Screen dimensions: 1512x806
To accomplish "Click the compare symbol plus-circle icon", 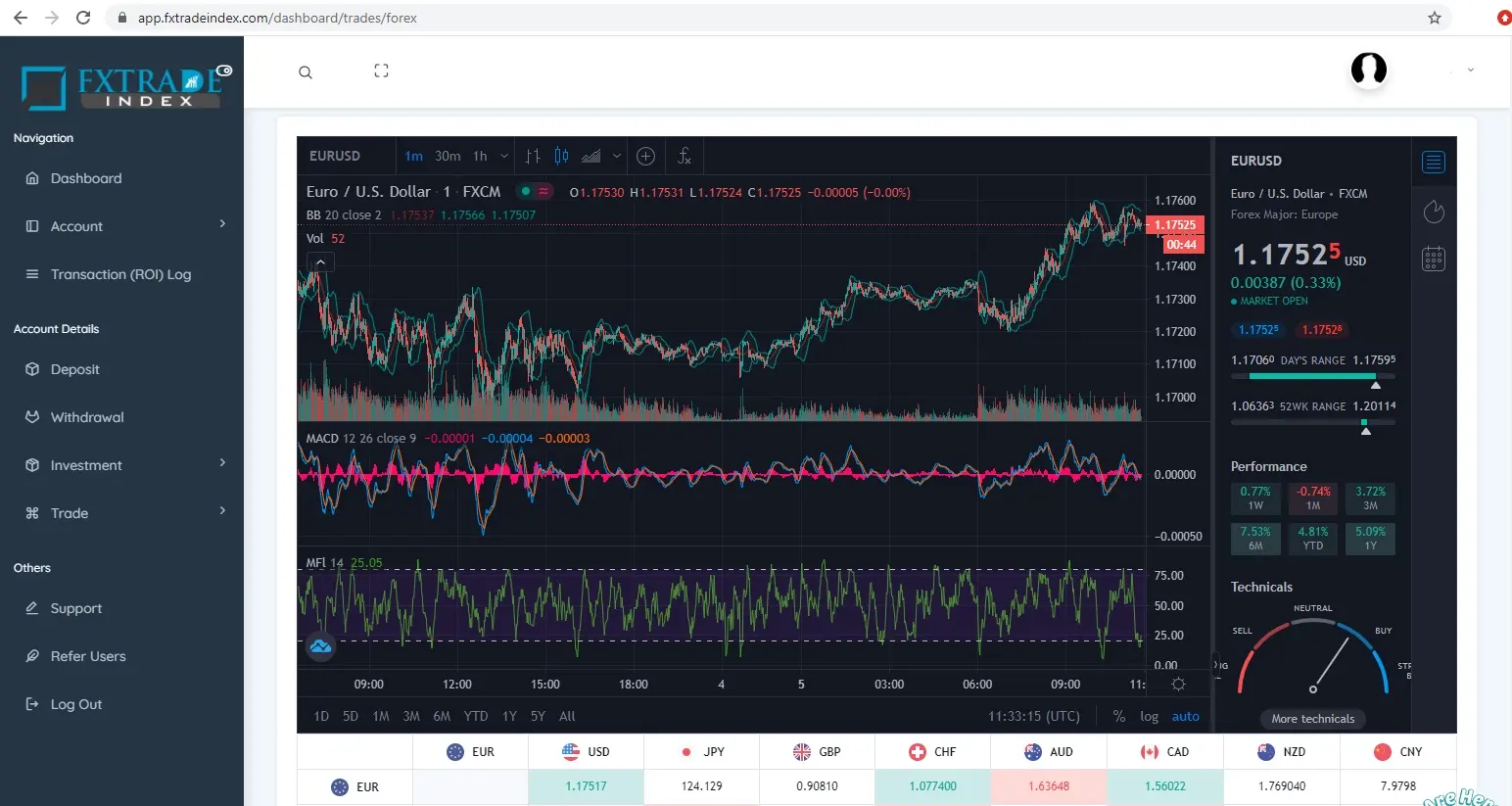I will point(645,156).
